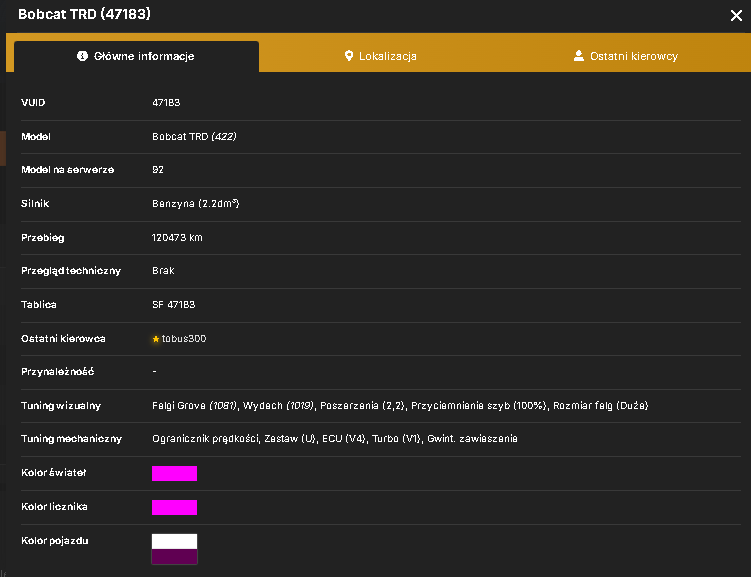Click the model value Bobcat TRD (422)
Viewport: 751px width, 577px height.
pos(194,136)
